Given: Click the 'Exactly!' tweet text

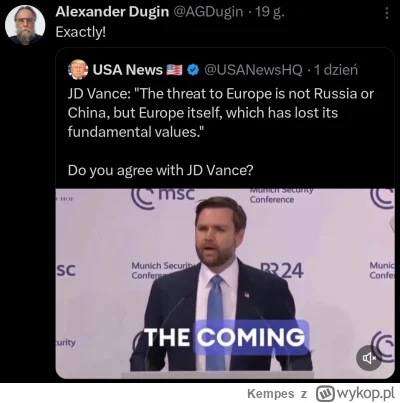Looking at the screenshot, I should click(81, 32).
